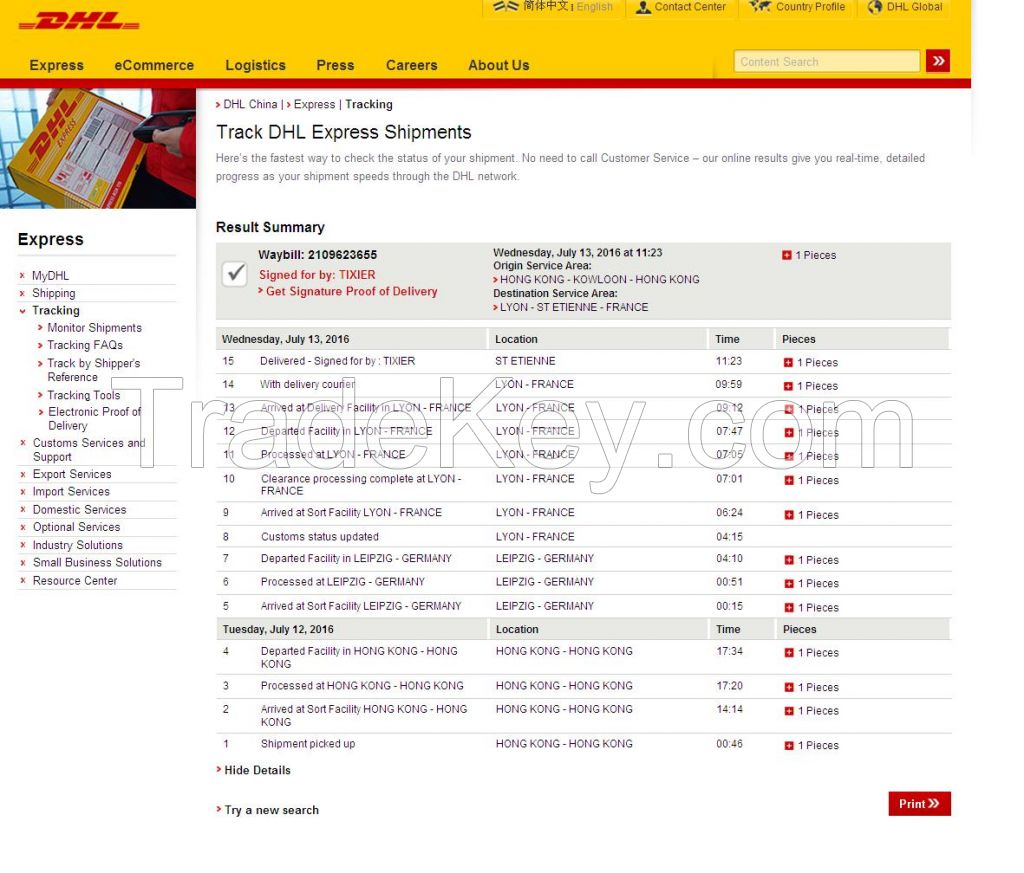
Task: Expand pieces plus icon for Delivered row
Action: click(788, 362)
